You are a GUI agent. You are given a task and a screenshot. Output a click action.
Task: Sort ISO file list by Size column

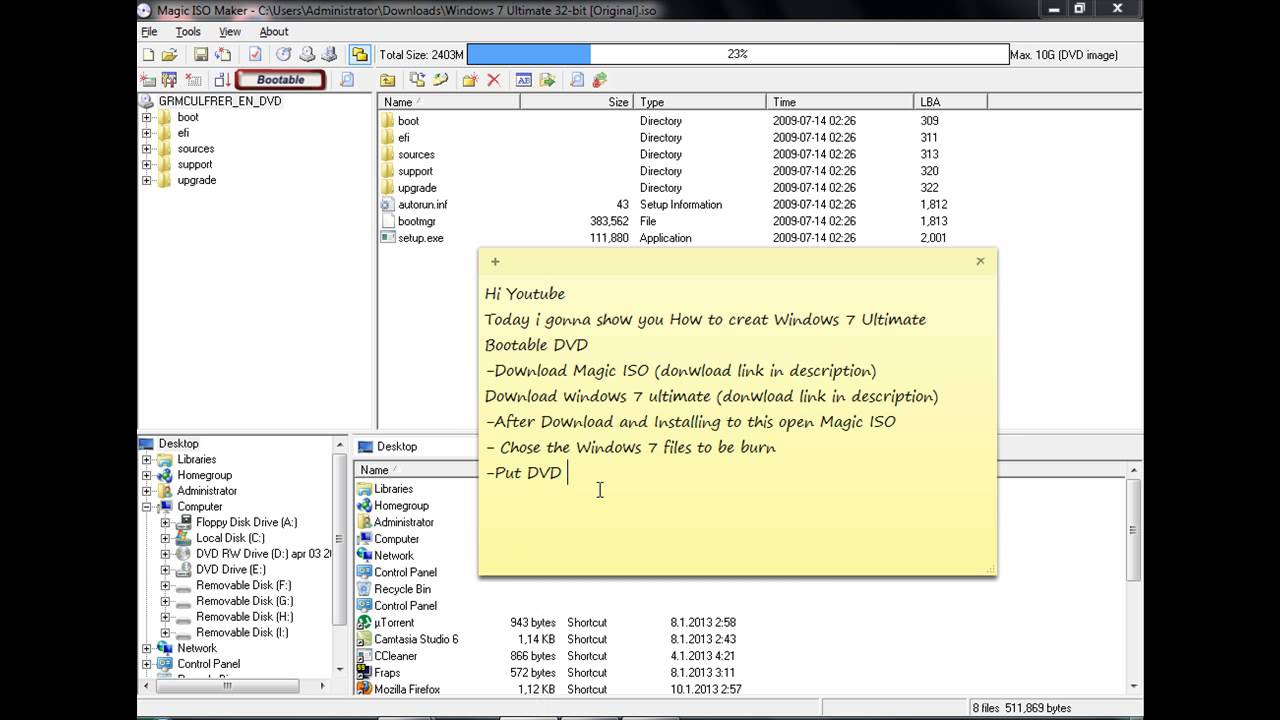point(577,102)
